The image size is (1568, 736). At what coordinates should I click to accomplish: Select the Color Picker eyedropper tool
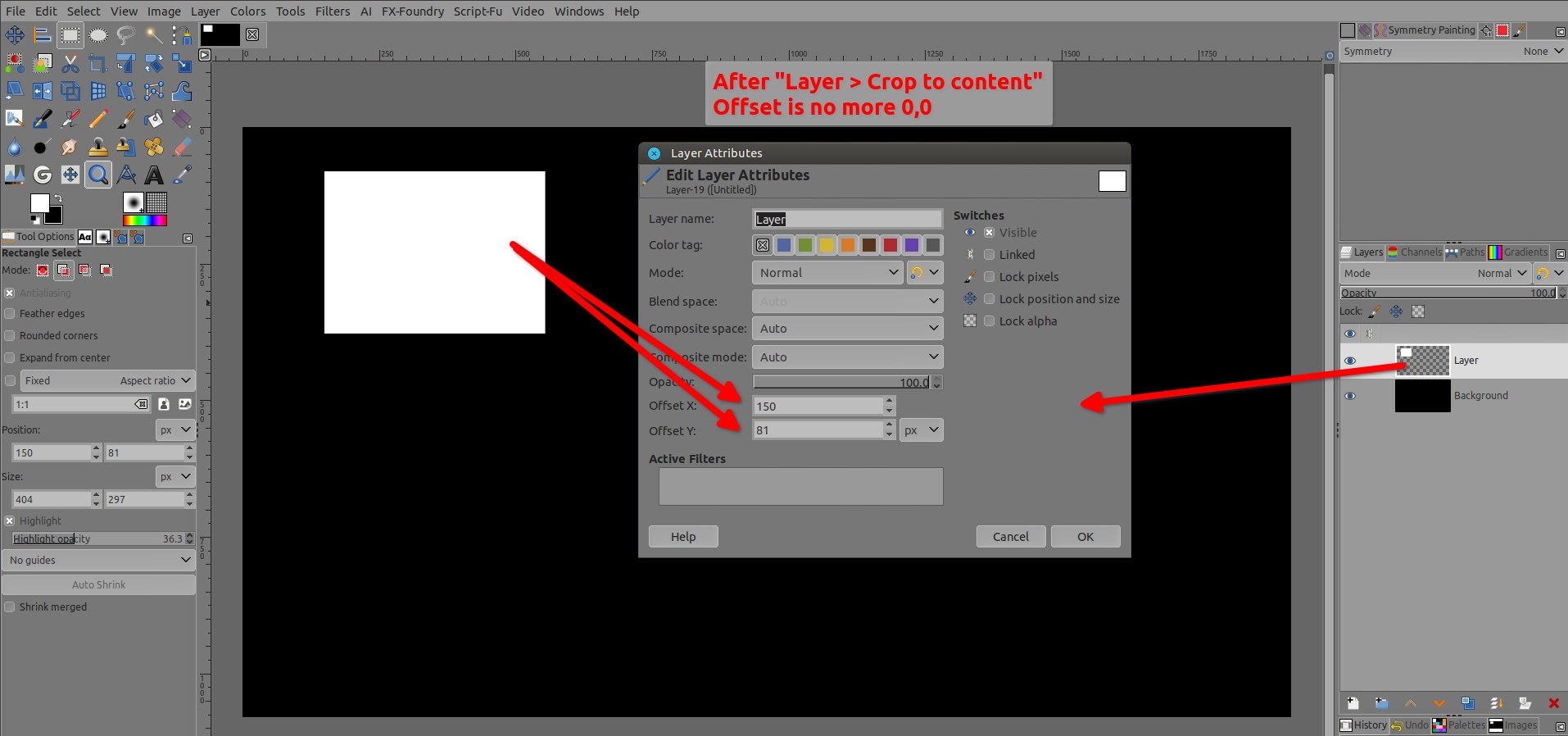(182, 175)
